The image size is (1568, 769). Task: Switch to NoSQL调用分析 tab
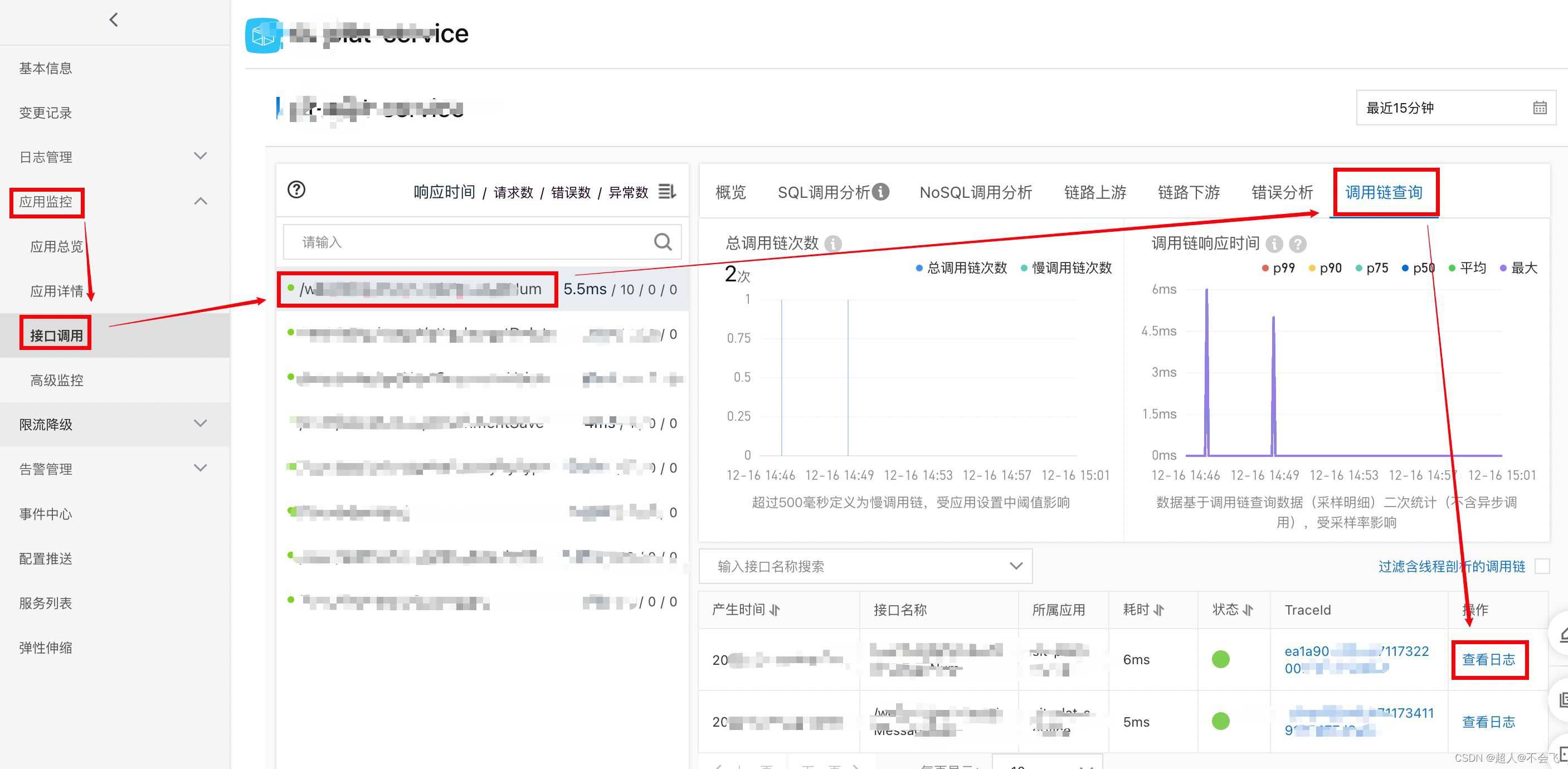point(976,192)
